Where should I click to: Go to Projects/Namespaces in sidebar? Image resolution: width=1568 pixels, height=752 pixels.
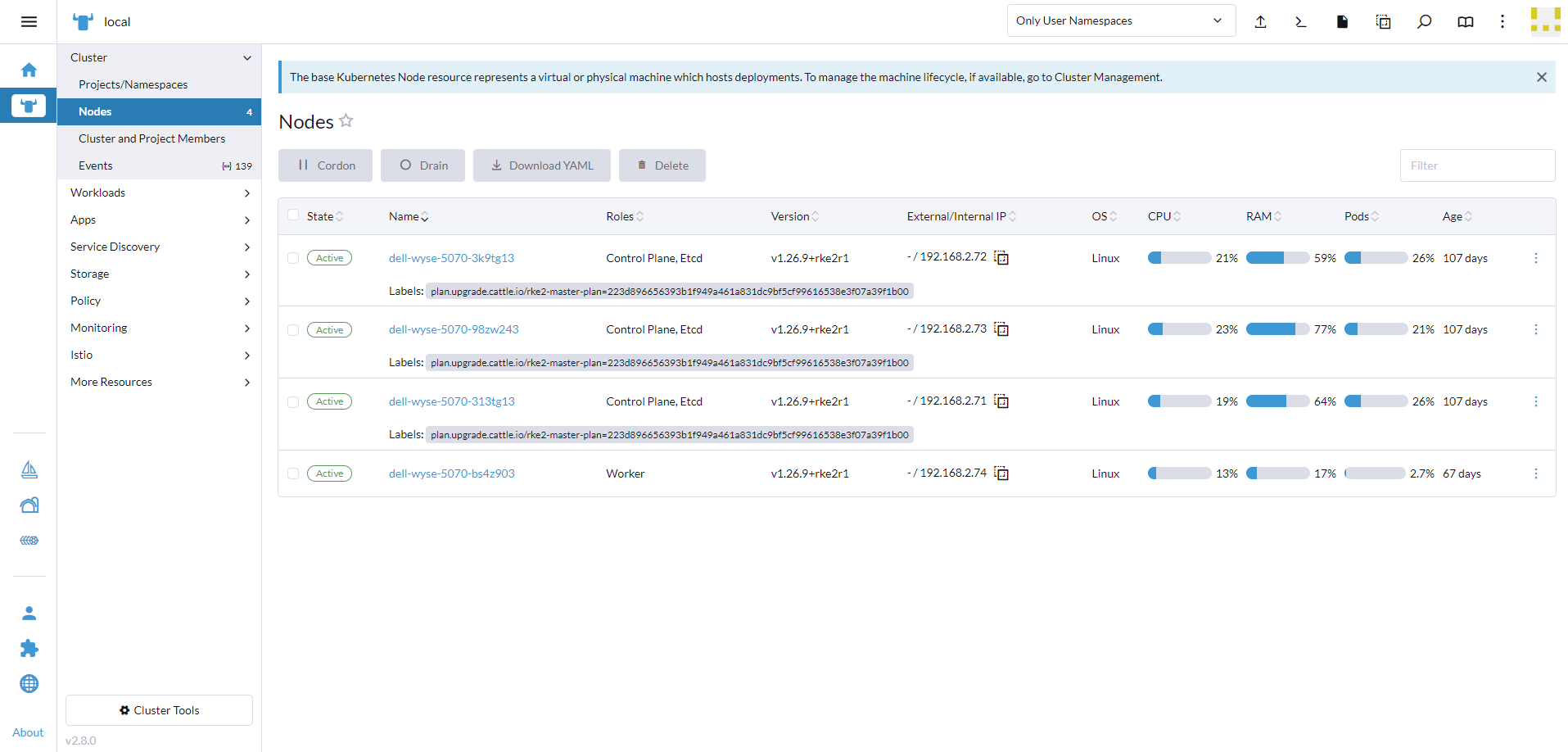[x=133, y=84]
